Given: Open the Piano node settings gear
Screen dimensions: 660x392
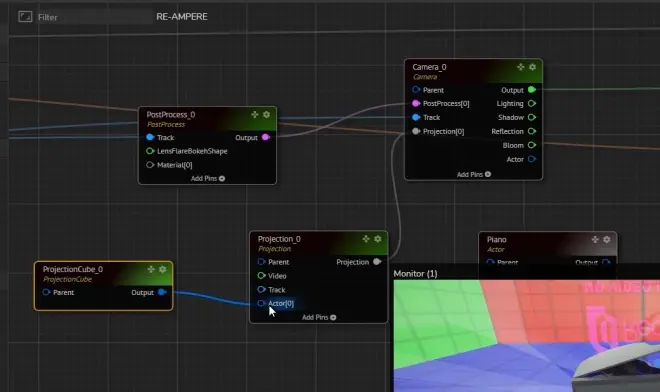Looking at the screenshot, I should click(x=607, y=239).
